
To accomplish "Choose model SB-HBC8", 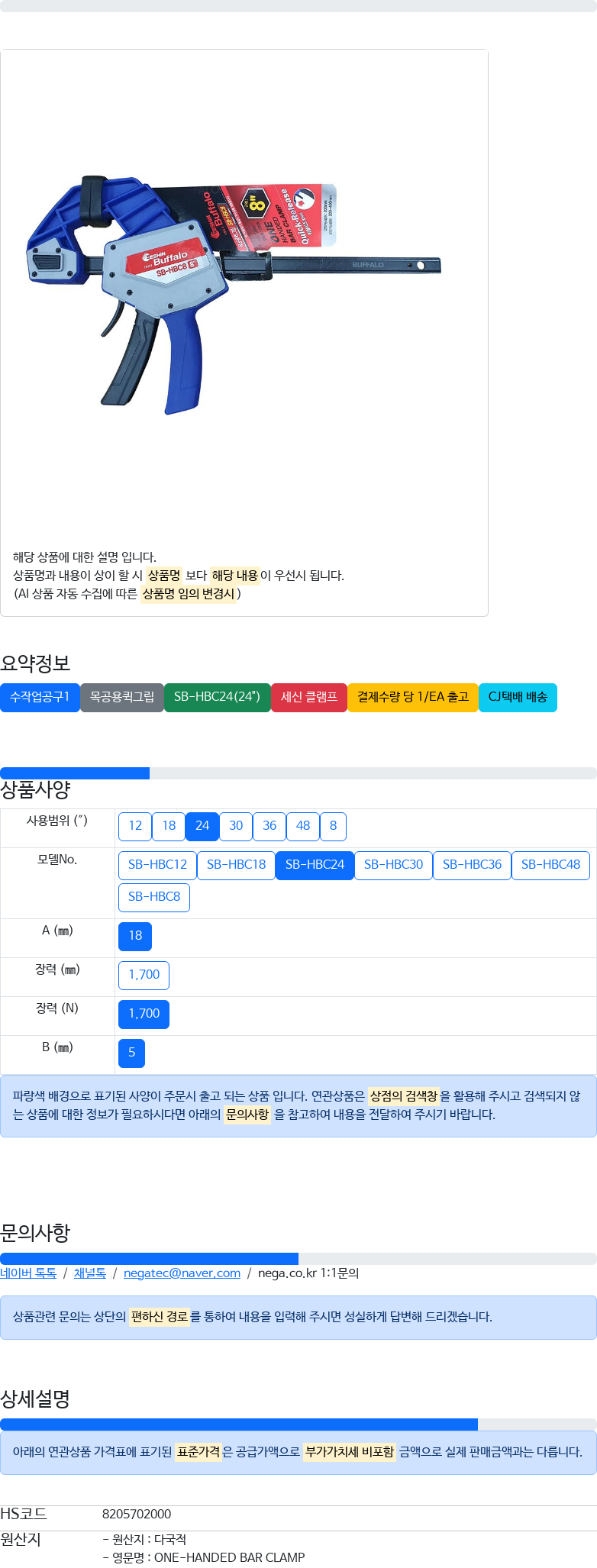I will point(154,897).
